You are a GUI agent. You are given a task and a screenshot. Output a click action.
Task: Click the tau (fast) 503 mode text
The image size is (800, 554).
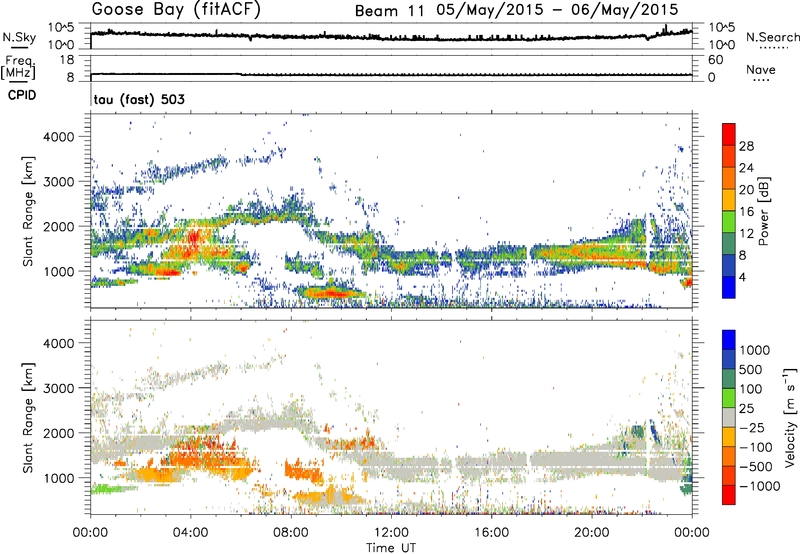(x=139, y=99)
